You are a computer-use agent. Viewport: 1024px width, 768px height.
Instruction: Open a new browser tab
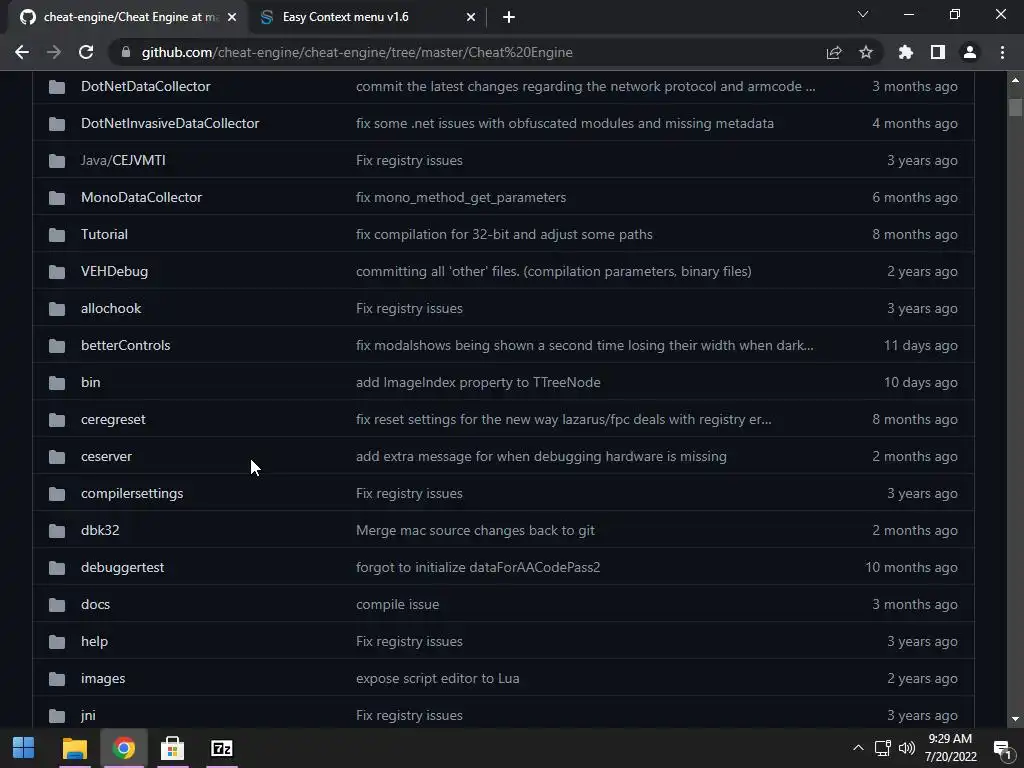pos(509,18)
